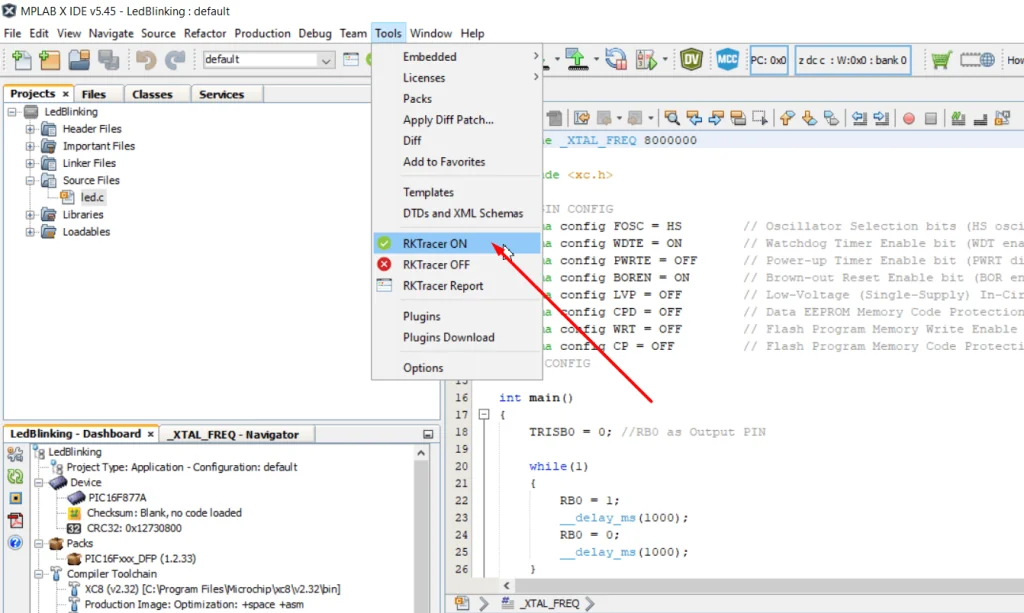Screen dimensions: 1024x613
Task: Expand the Important Files folder
Action: 30,146
